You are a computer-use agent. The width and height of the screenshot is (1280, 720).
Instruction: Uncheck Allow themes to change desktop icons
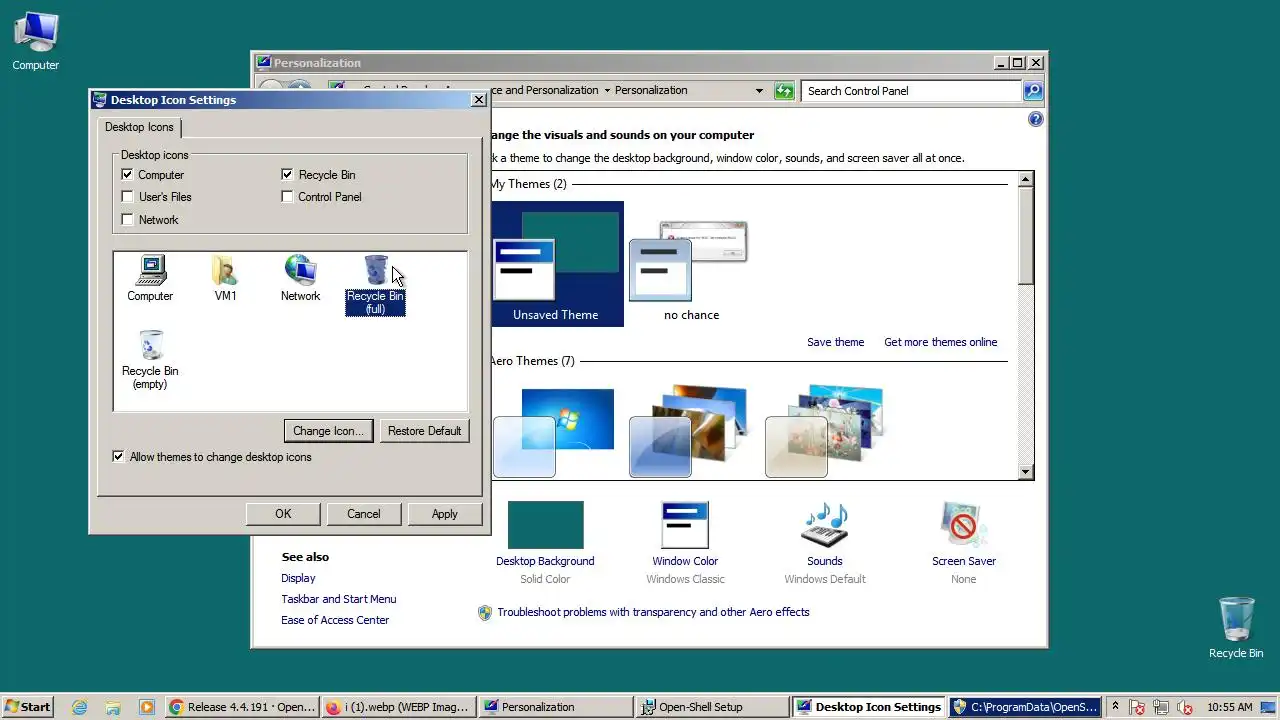coord(119,457)
